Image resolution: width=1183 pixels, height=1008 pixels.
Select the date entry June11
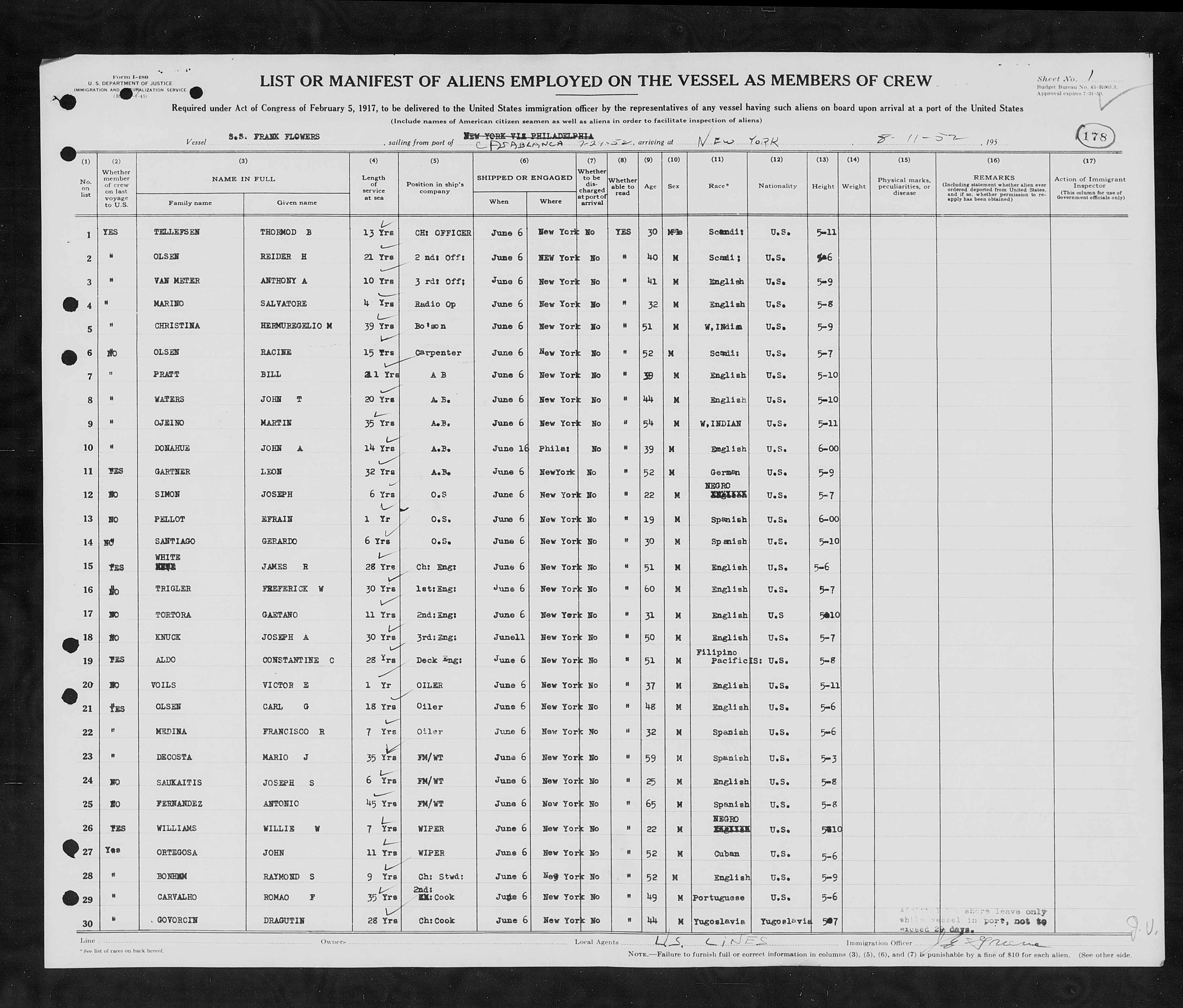[509, 637]
